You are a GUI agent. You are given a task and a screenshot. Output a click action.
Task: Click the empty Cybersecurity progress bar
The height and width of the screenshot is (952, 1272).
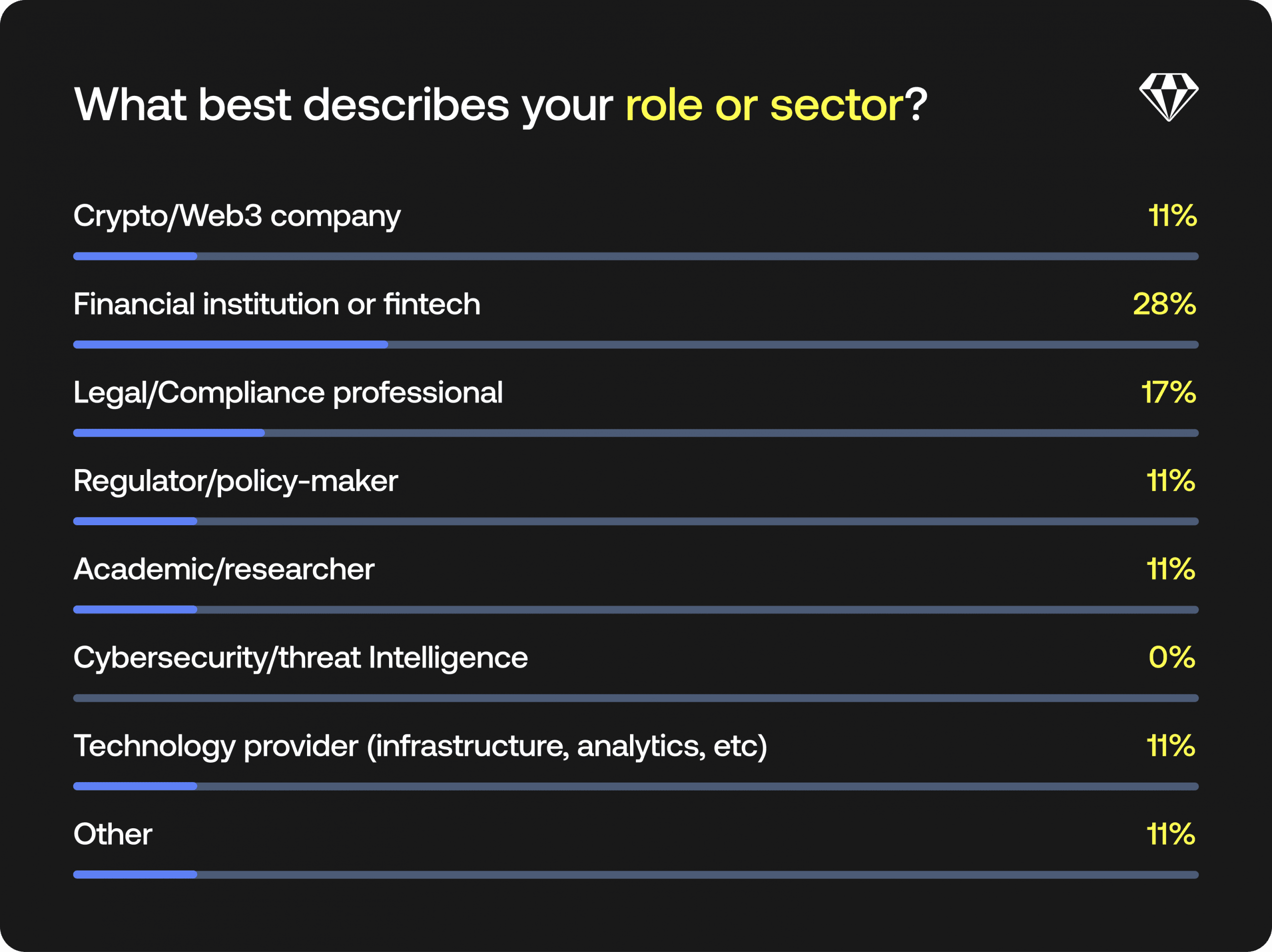(x=636, y=698)
